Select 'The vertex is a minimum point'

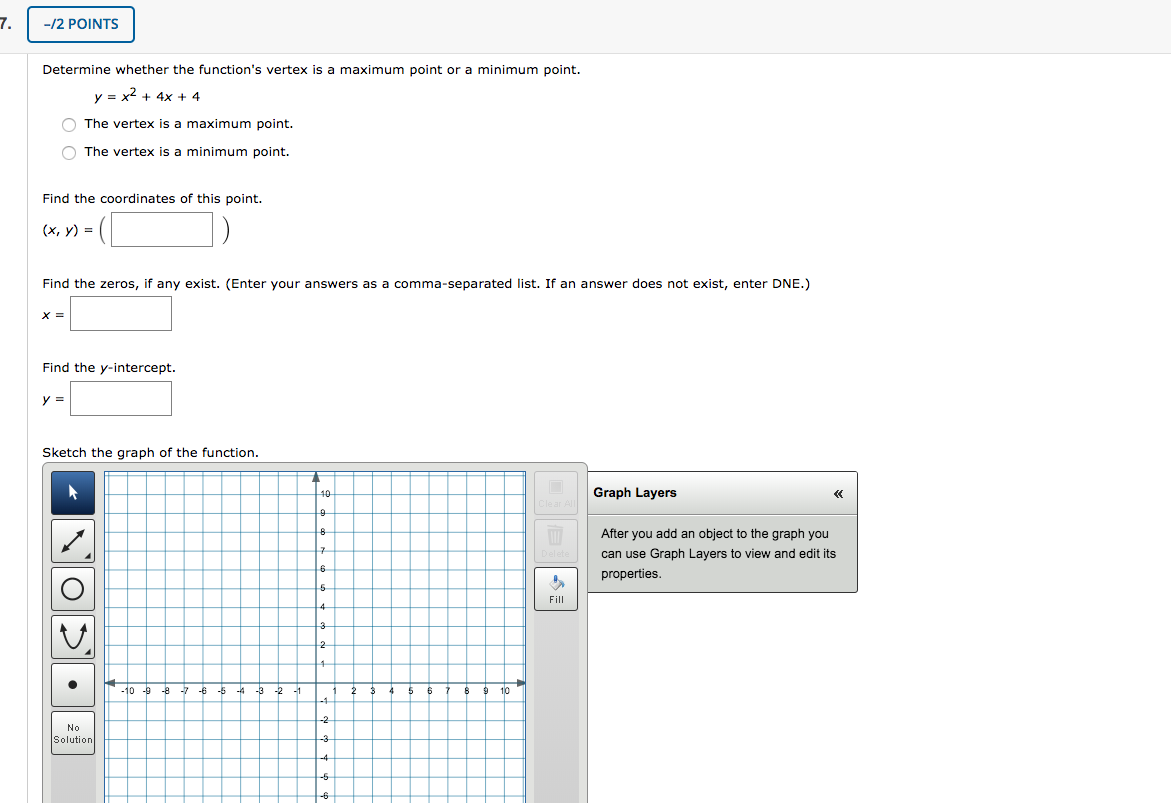click(x=68, y=152)
